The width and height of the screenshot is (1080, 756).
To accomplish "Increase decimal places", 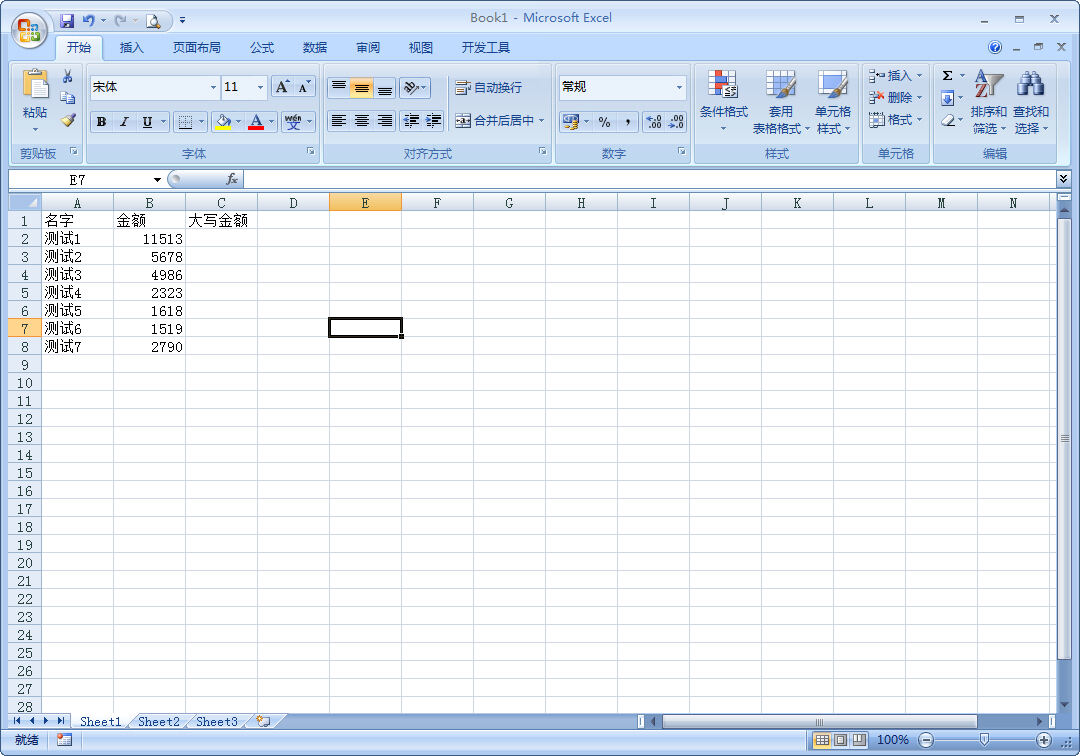I will 654,122.
